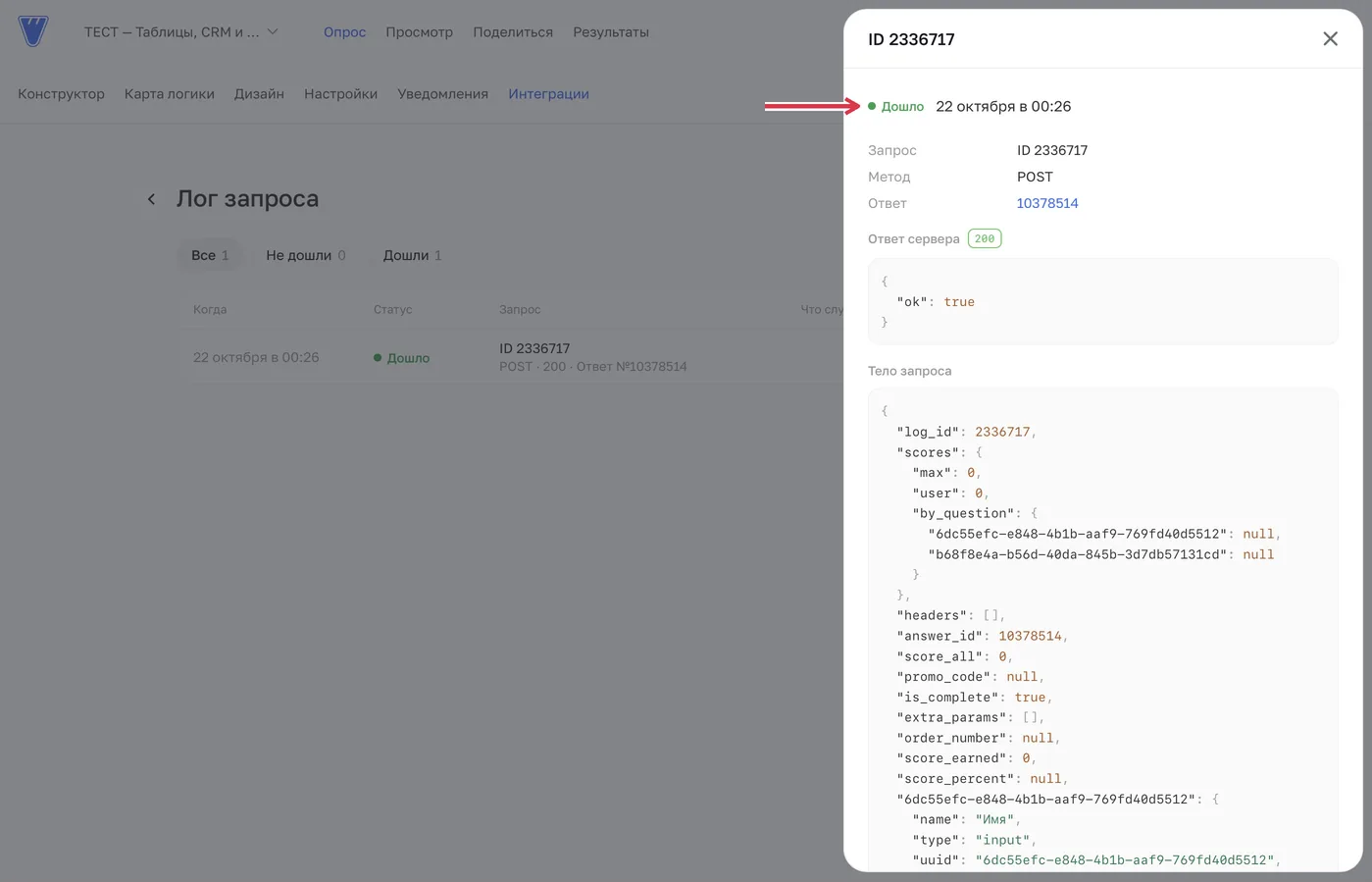Screen dimensions: 1372x882
Task: Click the Когда column header
Action: click(x=210, y=309)
